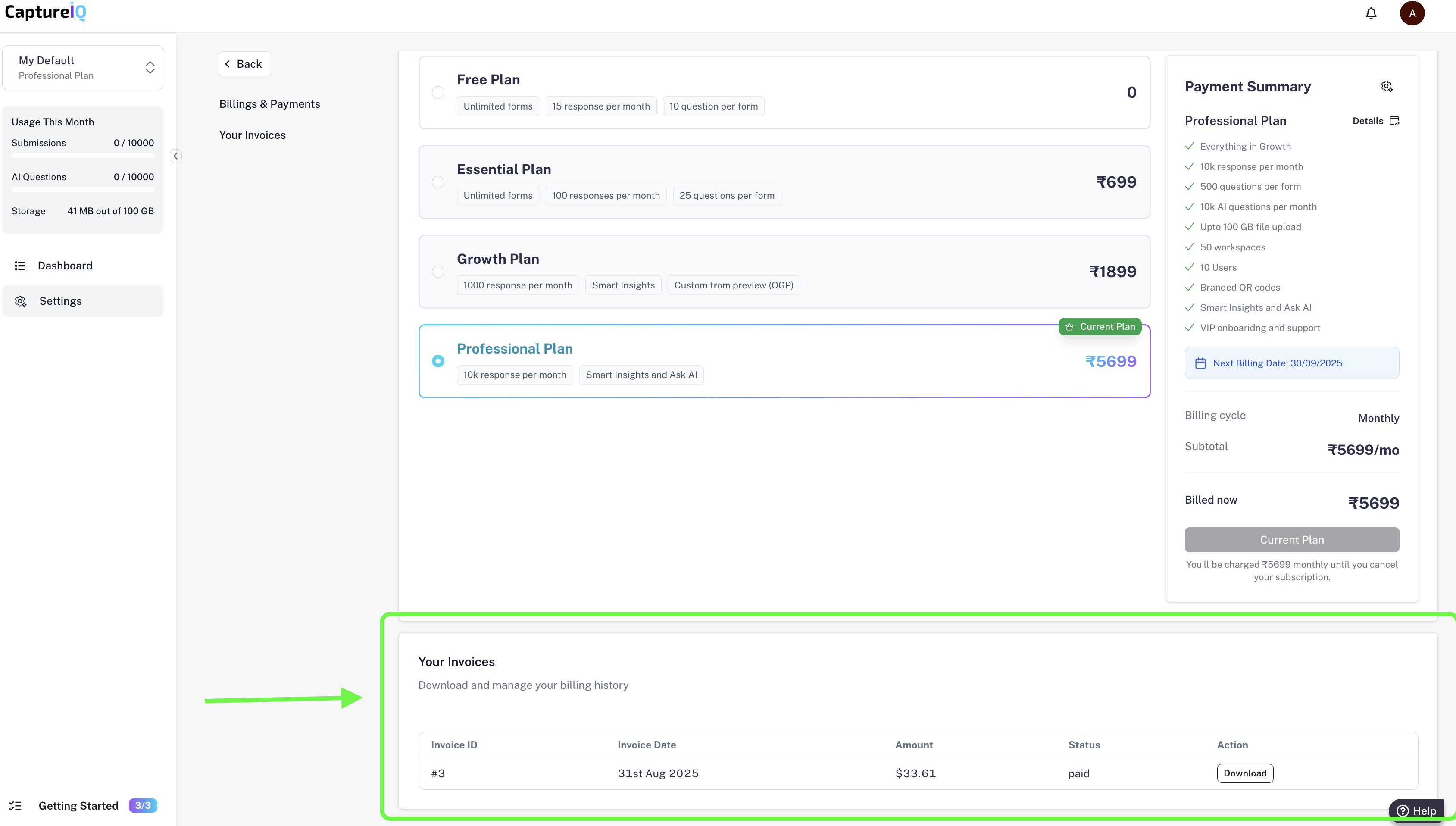Open the user avatar profile menu
Viewport: 1456px width, 826px height.
1412,13
